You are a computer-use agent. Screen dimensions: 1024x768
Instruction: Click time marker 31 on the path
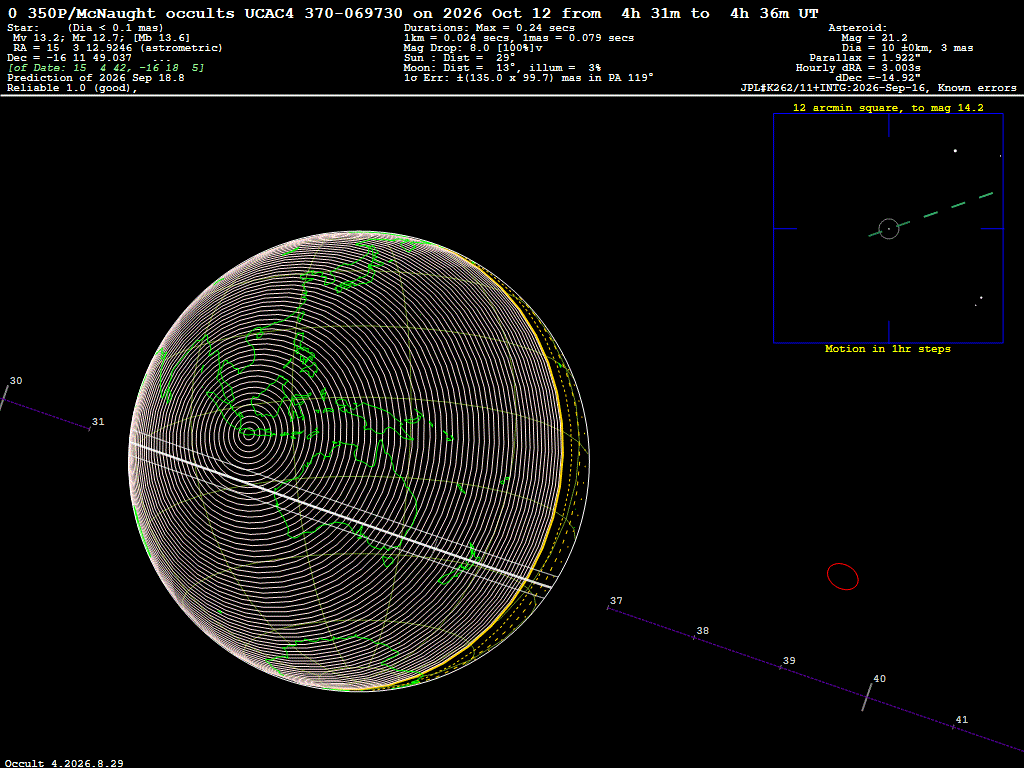[98, 422]
